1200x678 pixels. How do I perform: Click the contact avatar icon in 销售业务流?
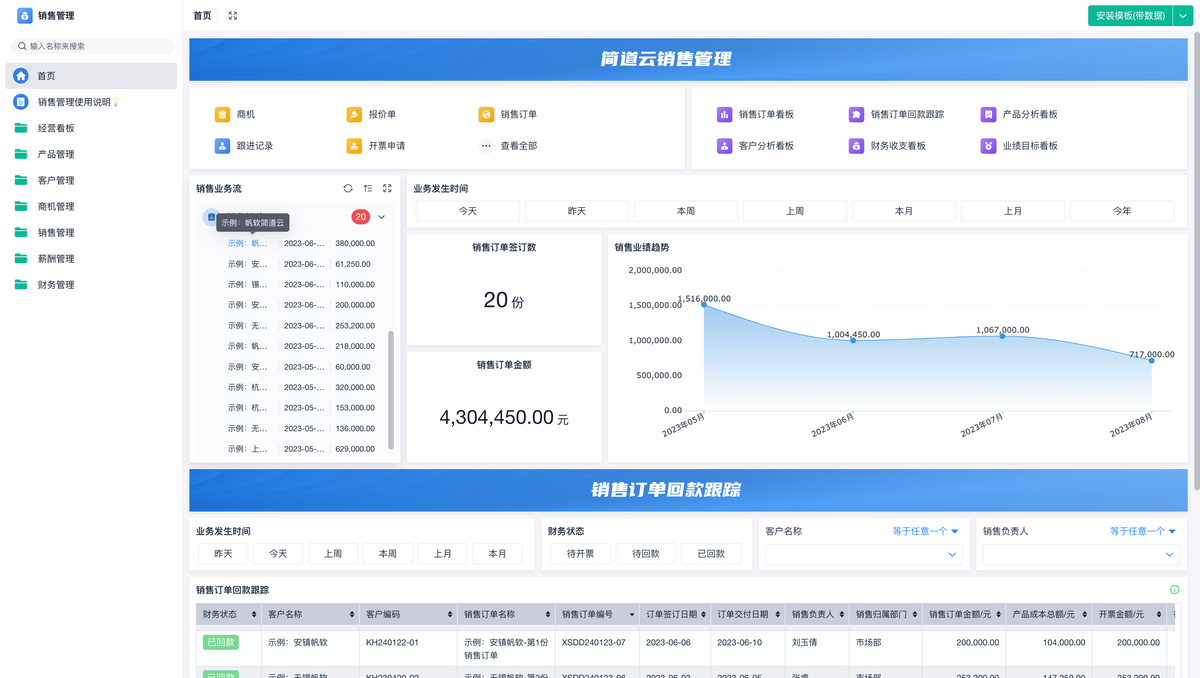click(210, 216)
